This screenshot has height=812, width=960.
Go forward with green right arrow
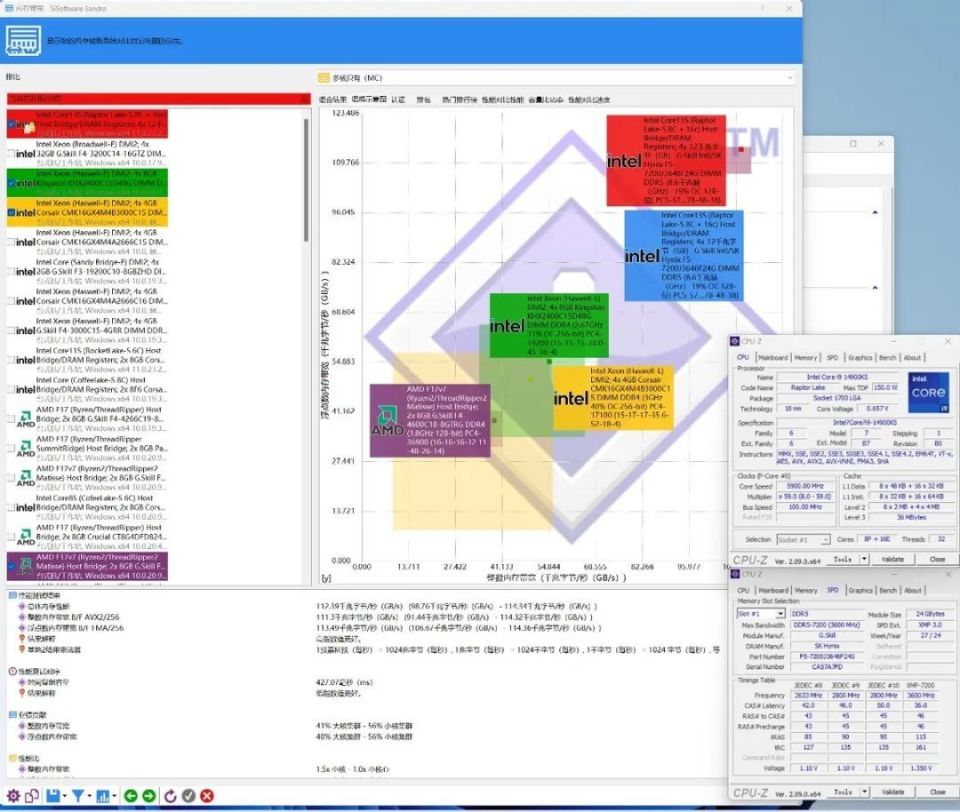[x=149, y=795]
